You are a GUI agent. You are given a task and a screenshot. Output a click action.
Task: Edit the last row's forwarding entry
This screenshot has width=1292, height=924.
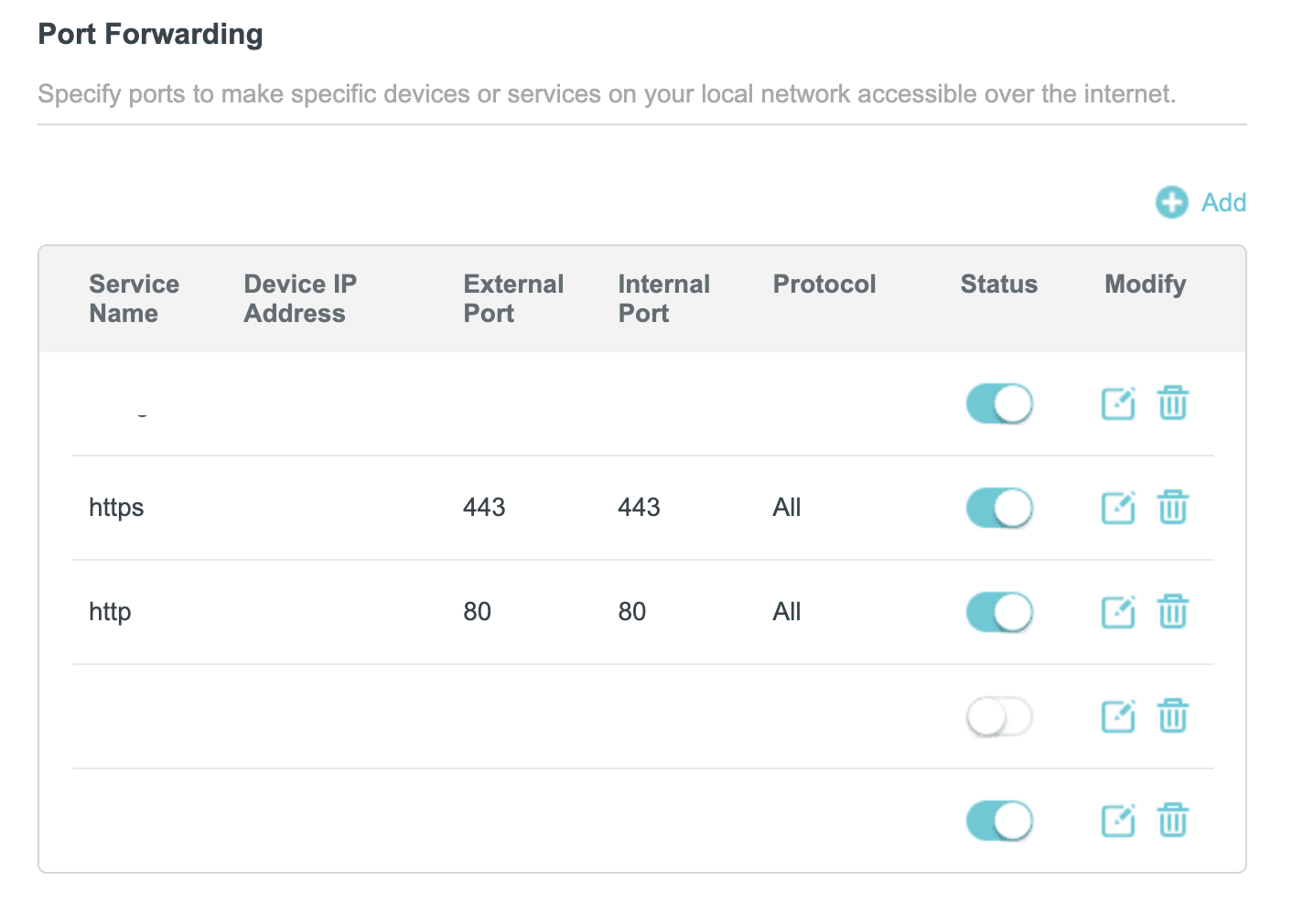click(x=1117, y=821)
